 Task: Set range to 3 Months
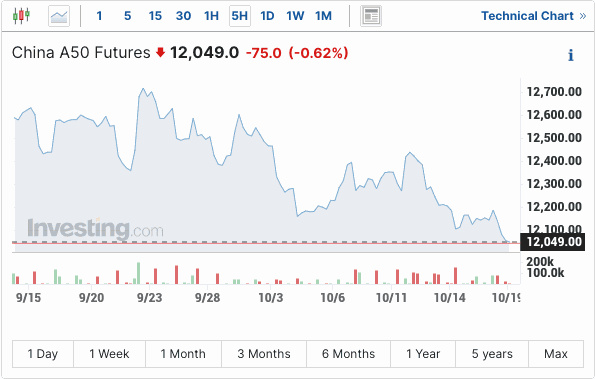pos(264,354)
